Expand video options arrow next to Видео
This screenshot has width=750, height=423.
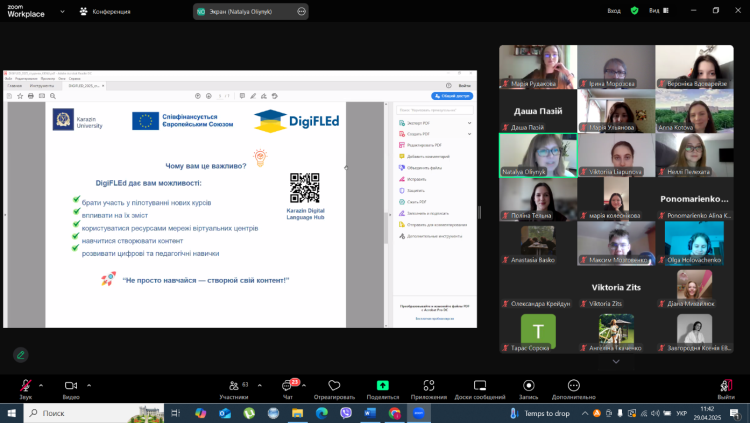[89, 385]
